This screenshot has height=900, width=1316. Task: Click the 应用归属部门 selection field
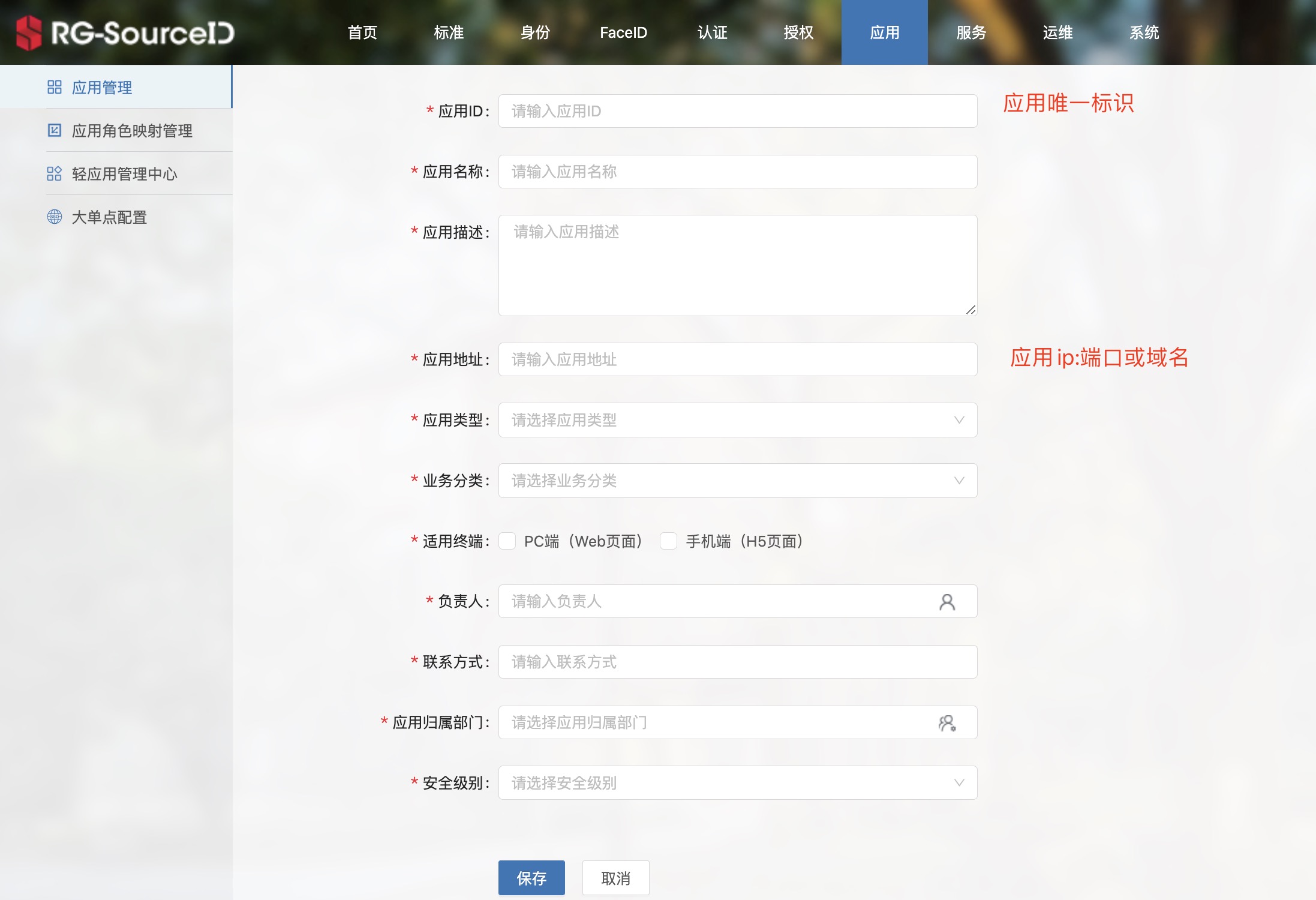point(738,722)
